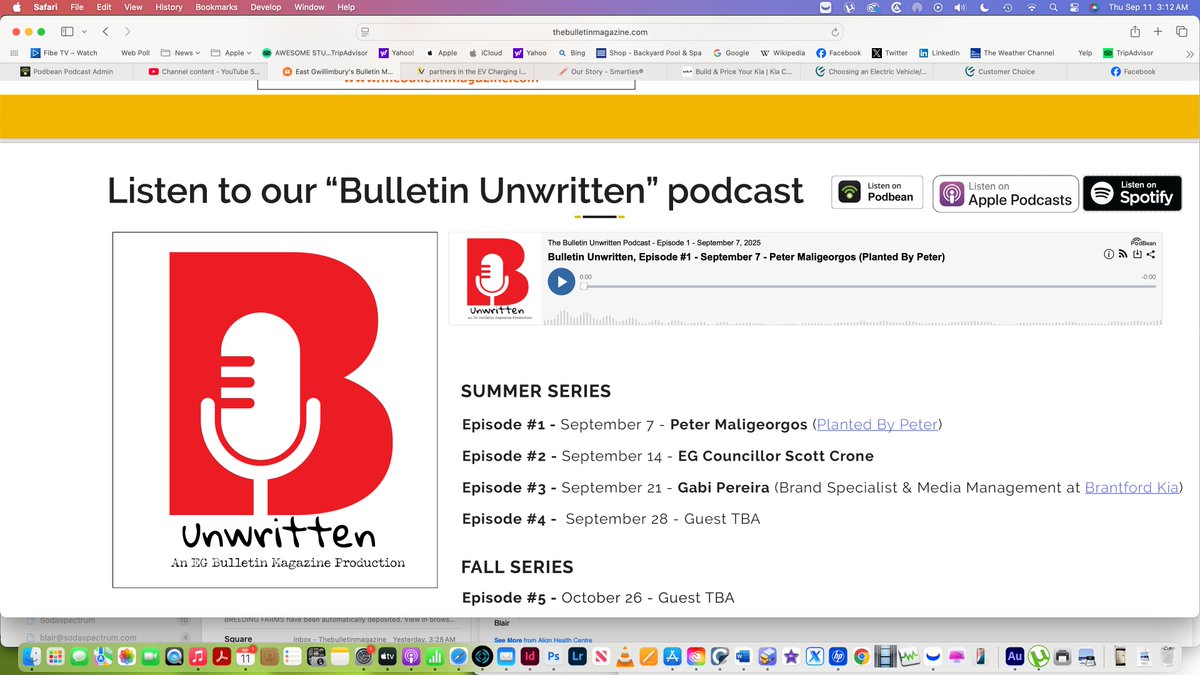1200x675 pixels.
Task: Click the podcast RSS feed icon
Action: [x=1123, y=254]
